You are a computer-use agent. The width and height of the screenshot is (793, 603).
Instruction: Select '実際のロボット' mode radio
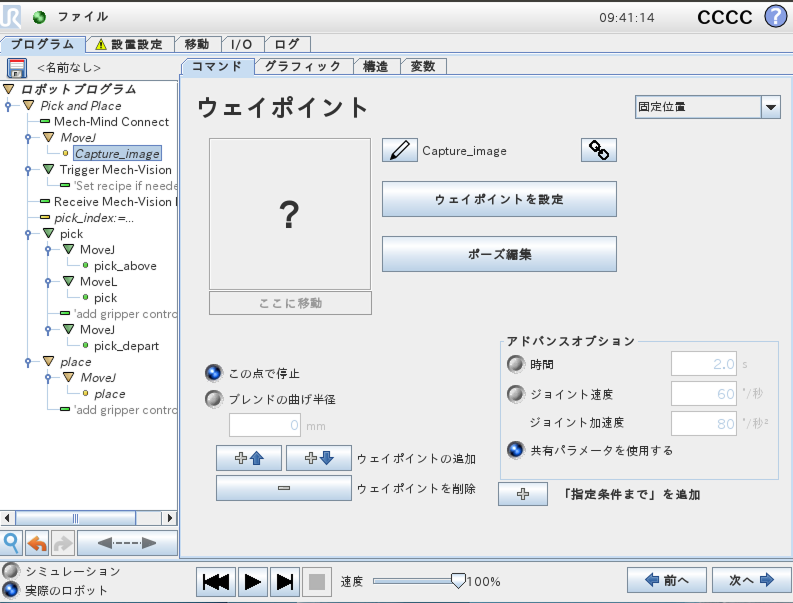click(11, 590)
